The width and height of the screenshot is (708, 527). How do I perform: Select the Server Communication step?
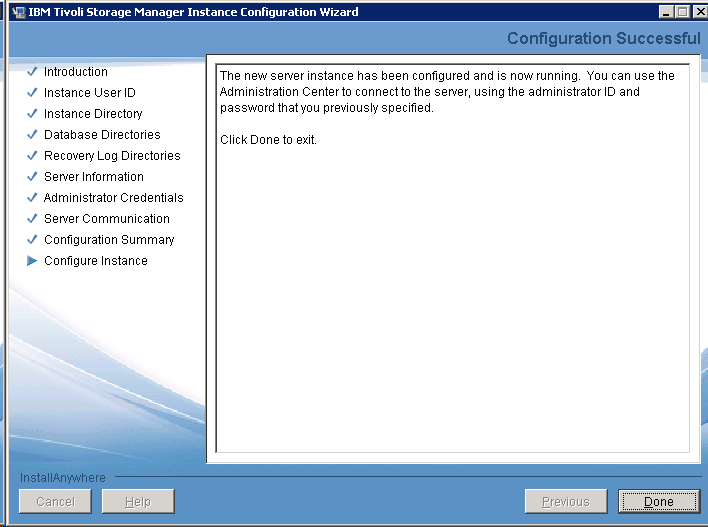(106, 219)
